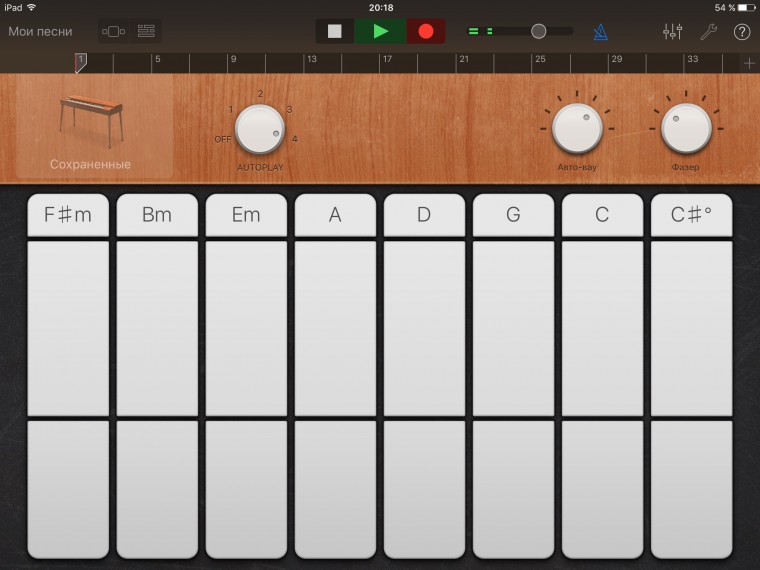Switch to instrument view icon

click(113, 32)
